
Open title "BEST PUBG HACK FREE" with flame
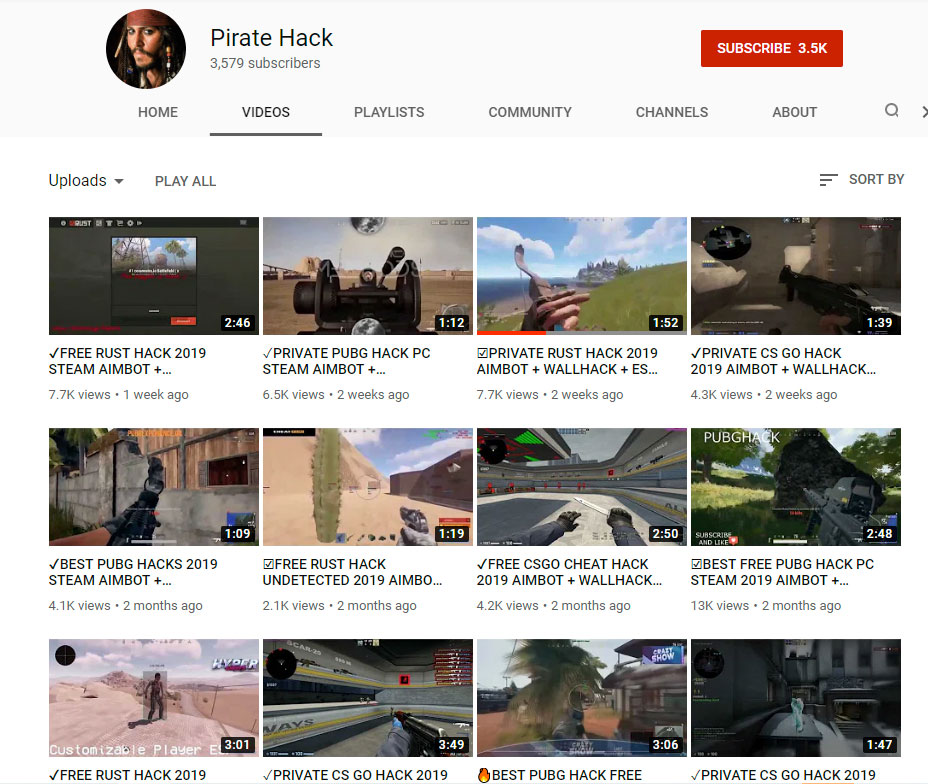(559, 775)
